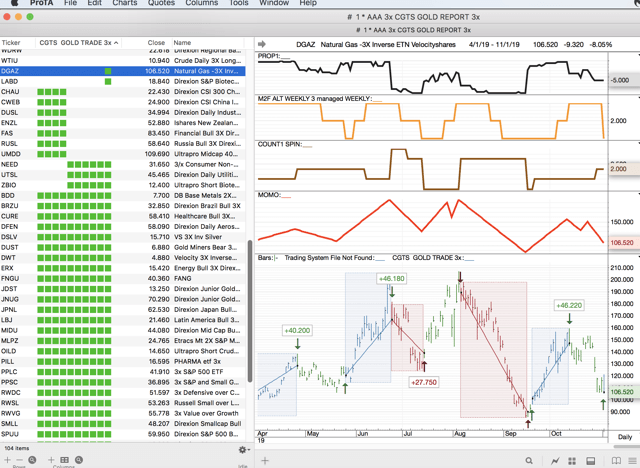Click the +46.220 trade profit label
640x468 pixels.
coord(569,305)
